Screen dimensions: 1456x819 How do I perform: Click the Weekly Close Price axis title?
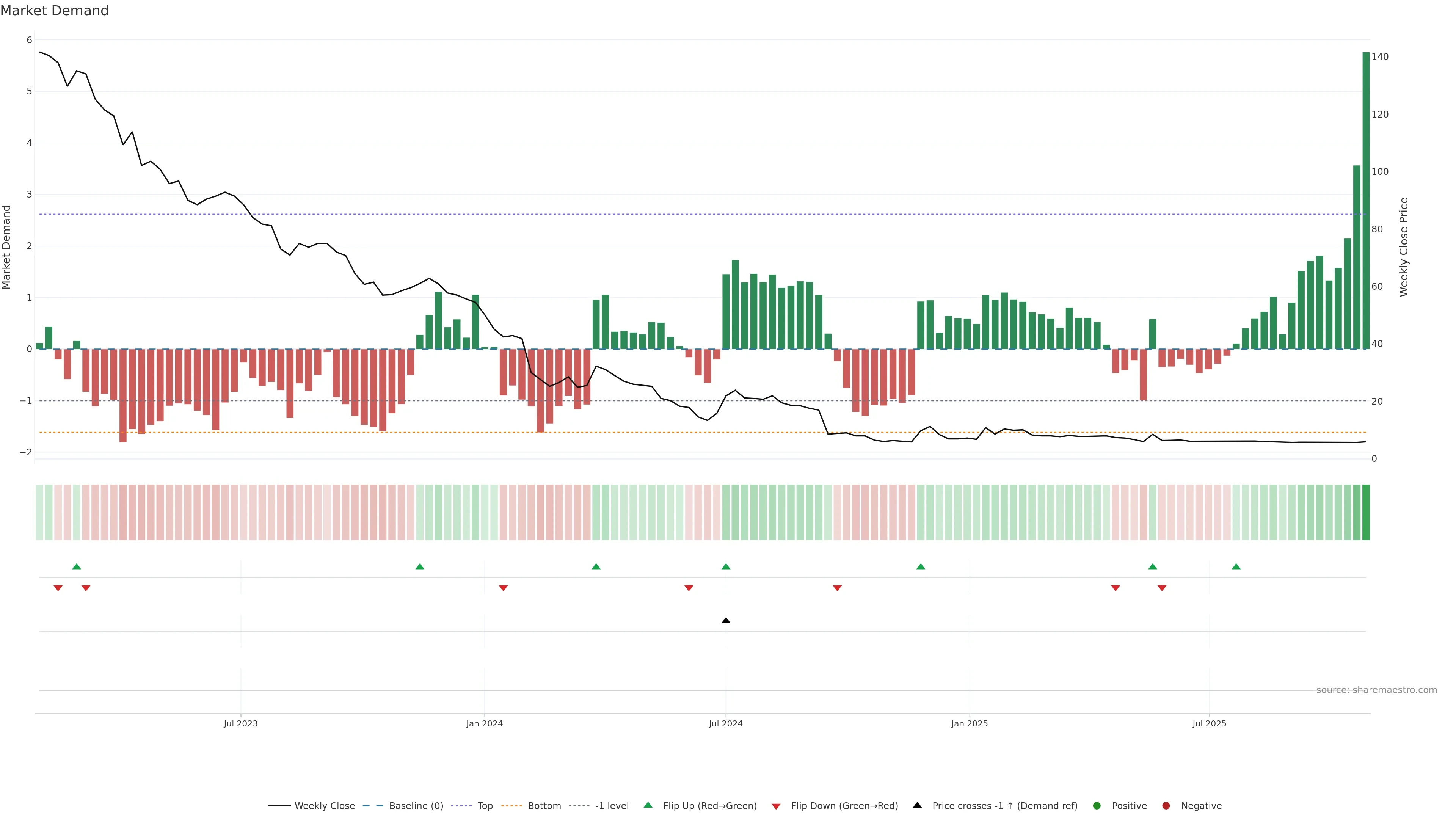pyautogui.click(x=1404, y=247)
